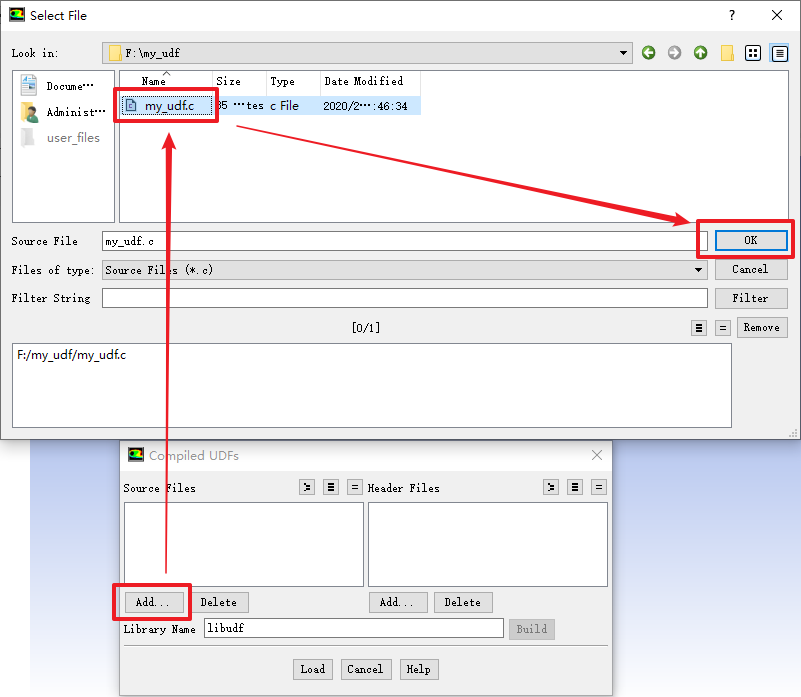Go up to the parent directory
The width and height of the screenshot is (801, 697).
tap(701, 53)
